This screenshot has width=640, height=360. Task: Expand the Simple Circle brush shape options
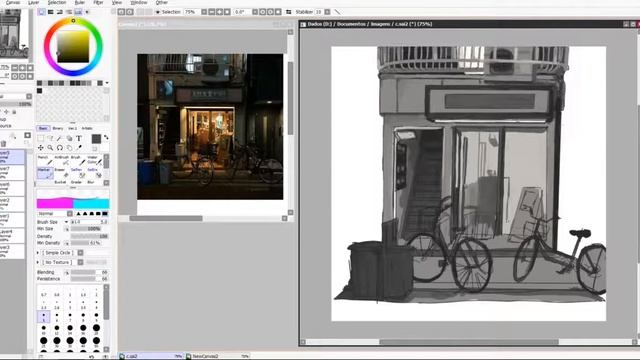point(38,253)
